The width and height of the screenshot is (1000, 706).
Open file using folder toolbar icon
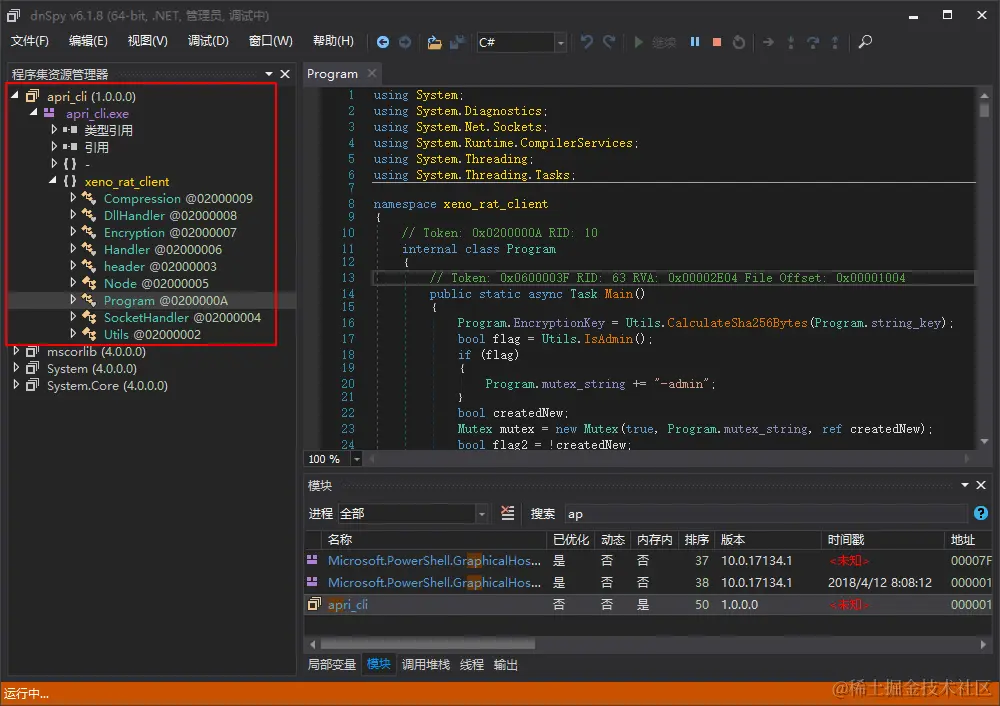(434, 42)
